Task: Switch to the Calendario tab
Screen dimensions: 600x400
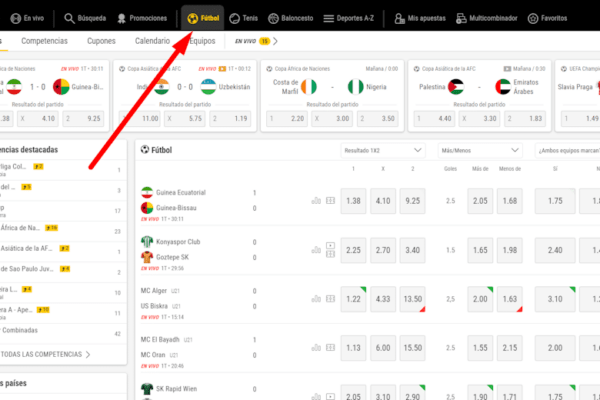Action: click(152, 41)
